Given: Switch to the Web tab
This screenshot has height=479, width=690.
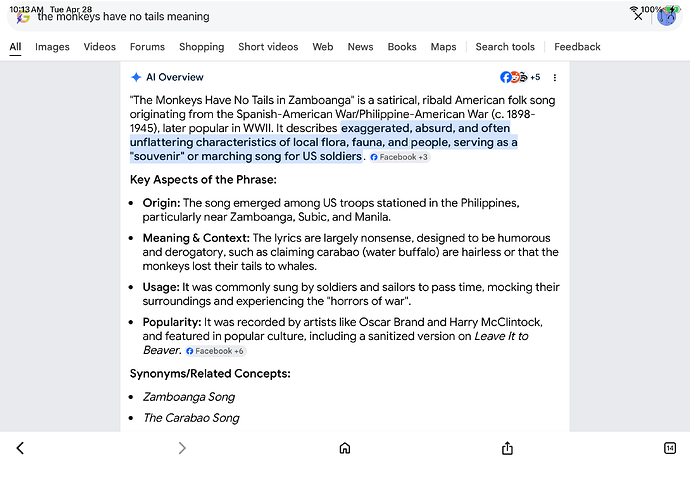Looking at the screenshot, I should tap(323, 47).
